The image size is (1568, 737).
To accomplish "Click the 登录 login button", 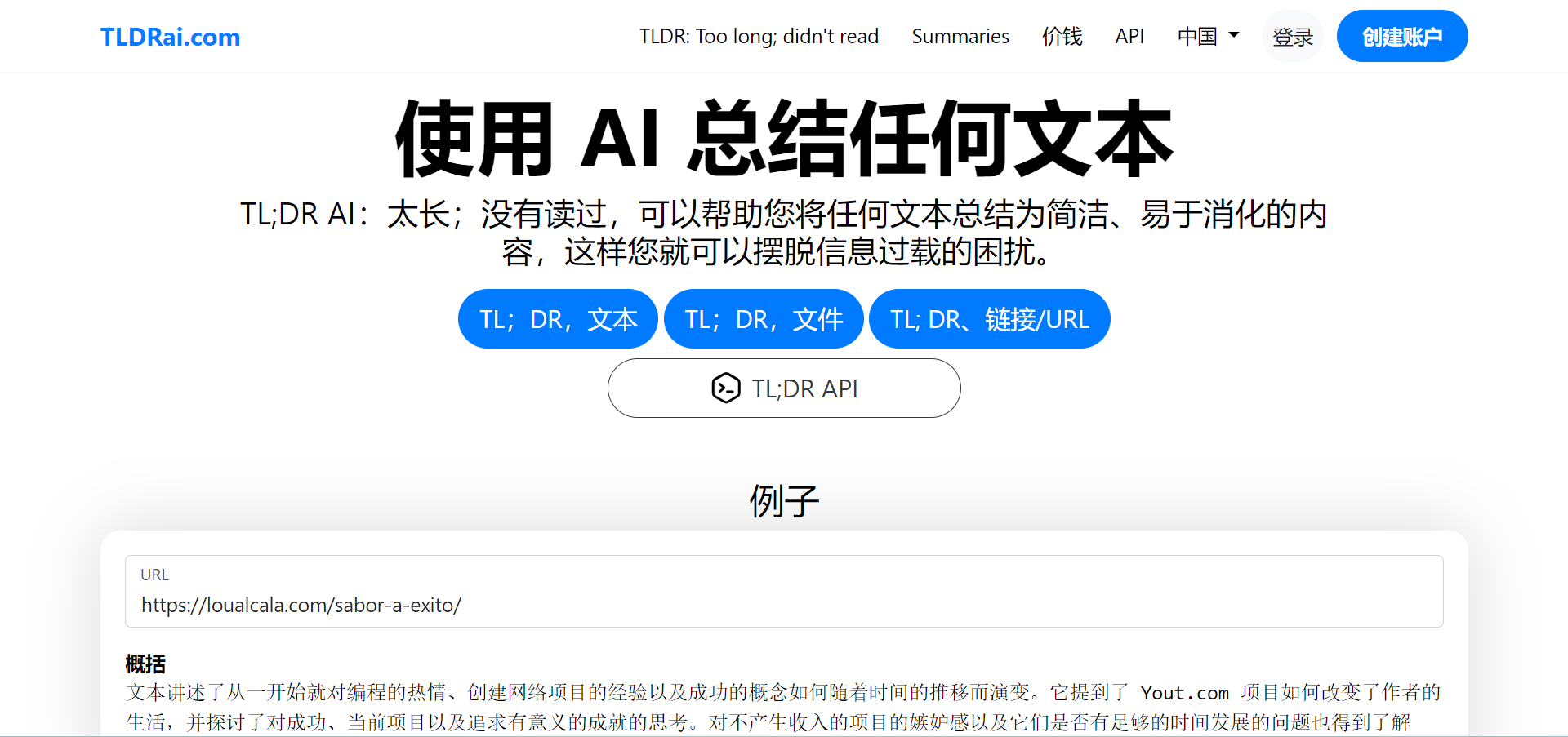I will point(1293,37).
